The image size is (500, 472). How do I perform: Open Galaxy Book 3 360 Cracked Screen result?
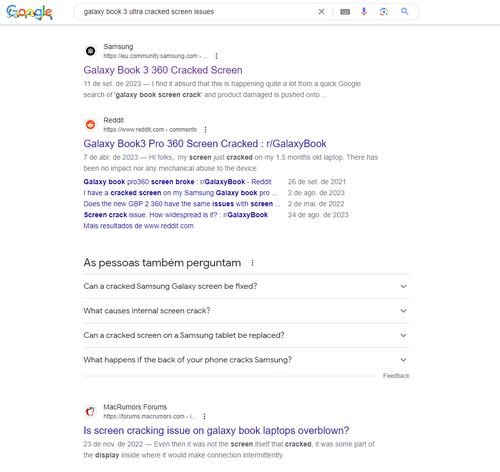click(x=163, y=70)
